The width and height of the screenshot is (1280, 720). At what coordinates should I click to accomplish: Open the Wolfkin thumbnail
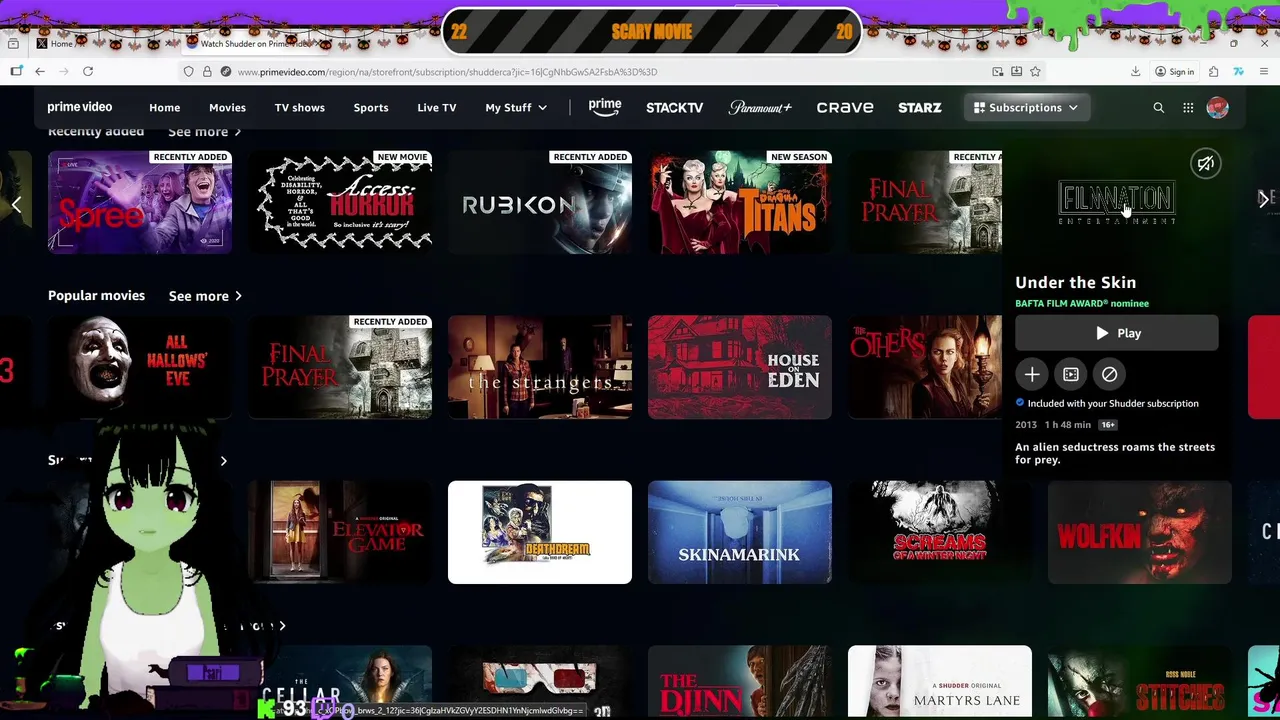tap(1140, 532)
